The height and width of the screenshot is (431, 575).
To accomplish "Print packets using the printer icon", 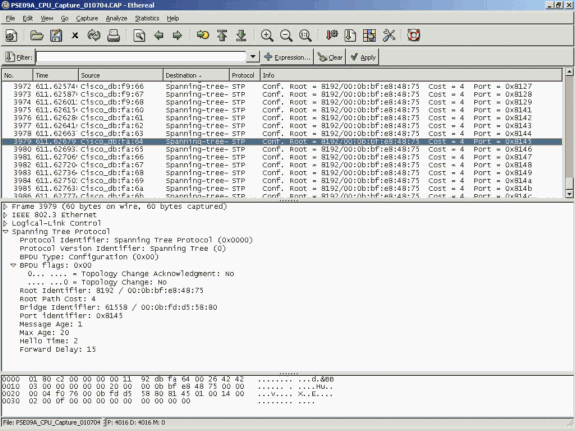I will pos(113,36).
